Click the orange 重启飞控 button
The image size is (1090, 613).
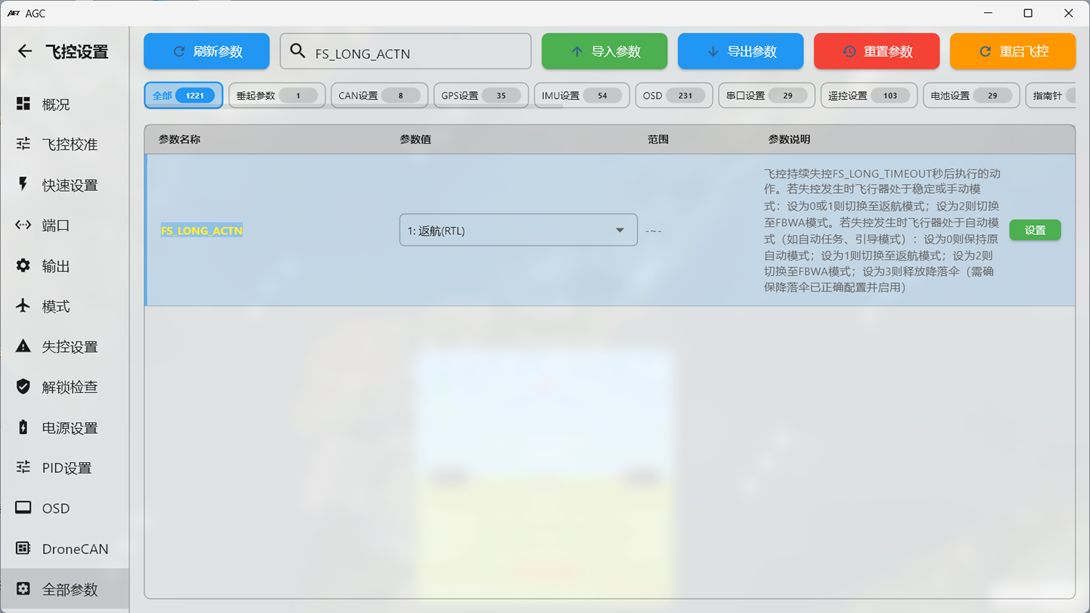tap(1012, 52)
